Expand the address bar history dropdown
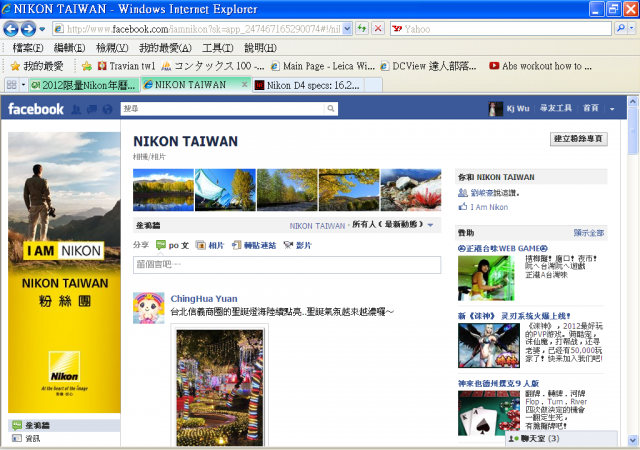This screenshot has width=640, height=450. click(x=347, y=29)
